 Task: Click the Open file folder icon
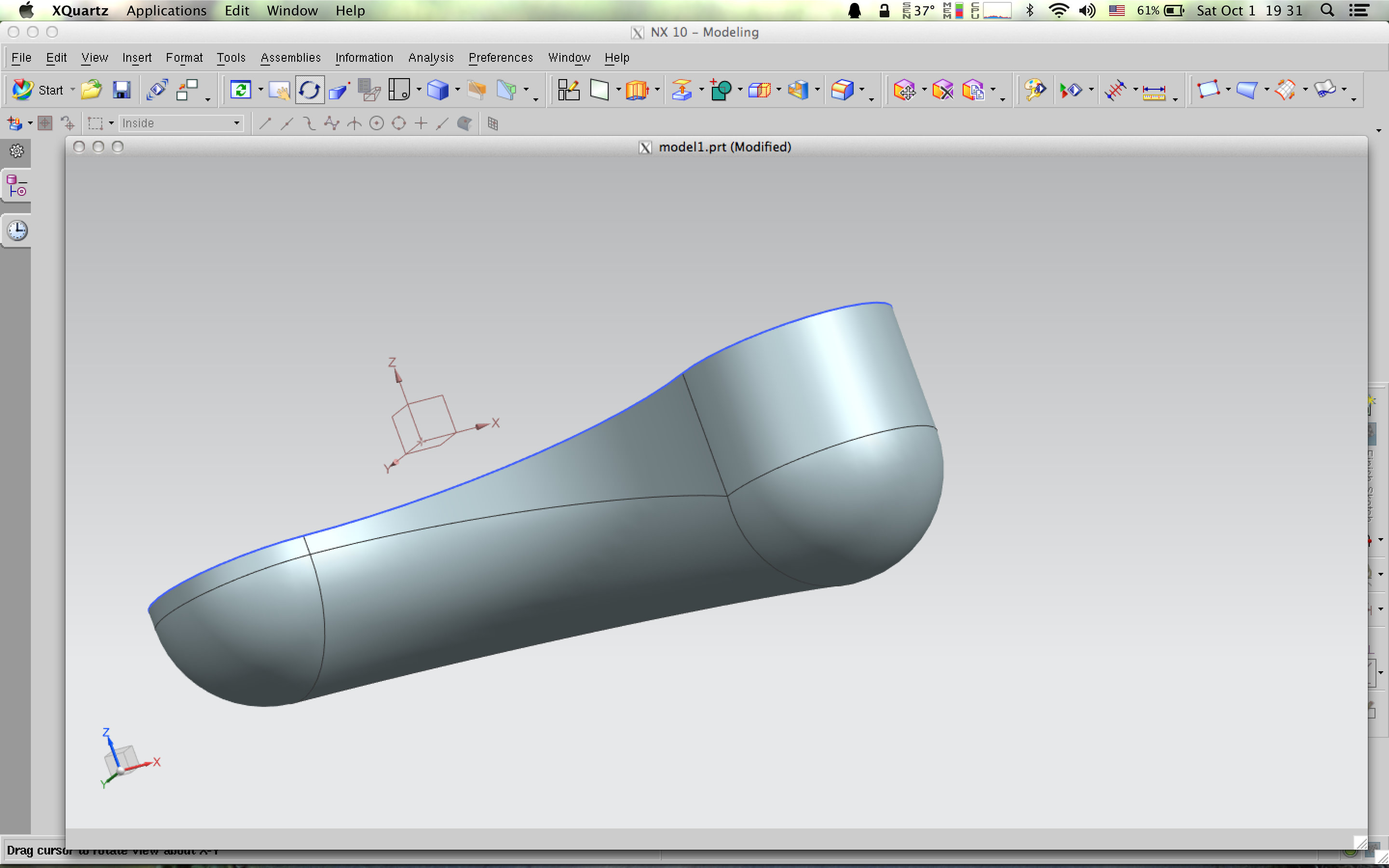tap(91, 90)
